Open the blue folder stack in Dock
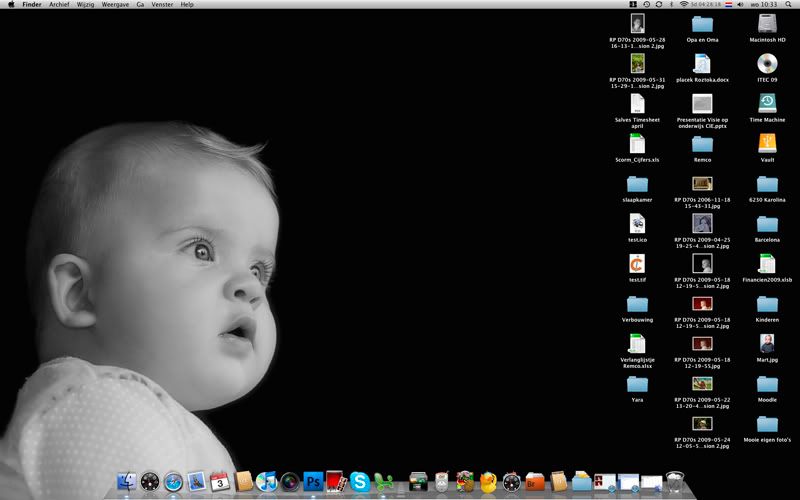The image size is (800, 500). (582, 482)
